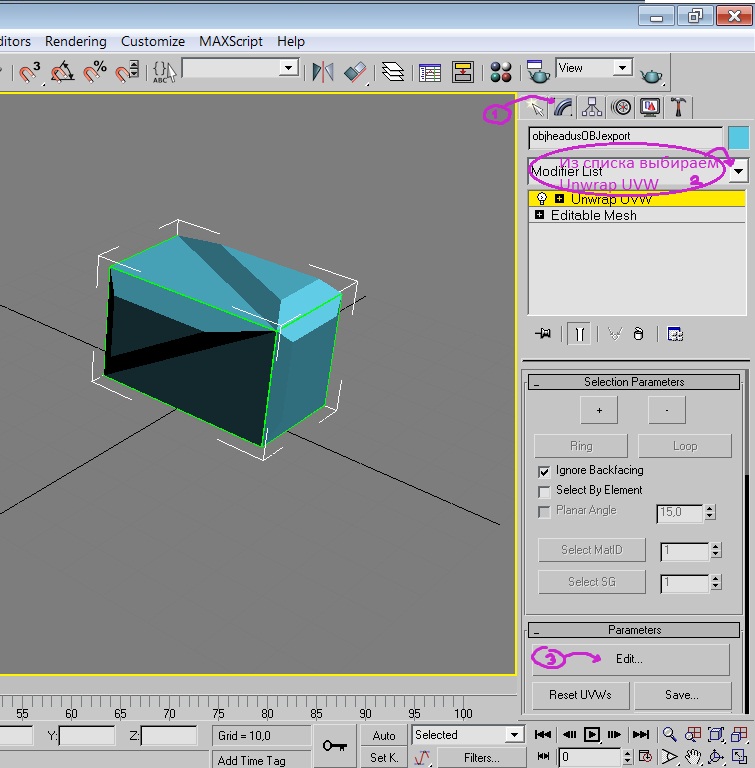This screenshot has width=755, height=768.
Task: Enable the Select By Element checkbox
Action: 544,491
